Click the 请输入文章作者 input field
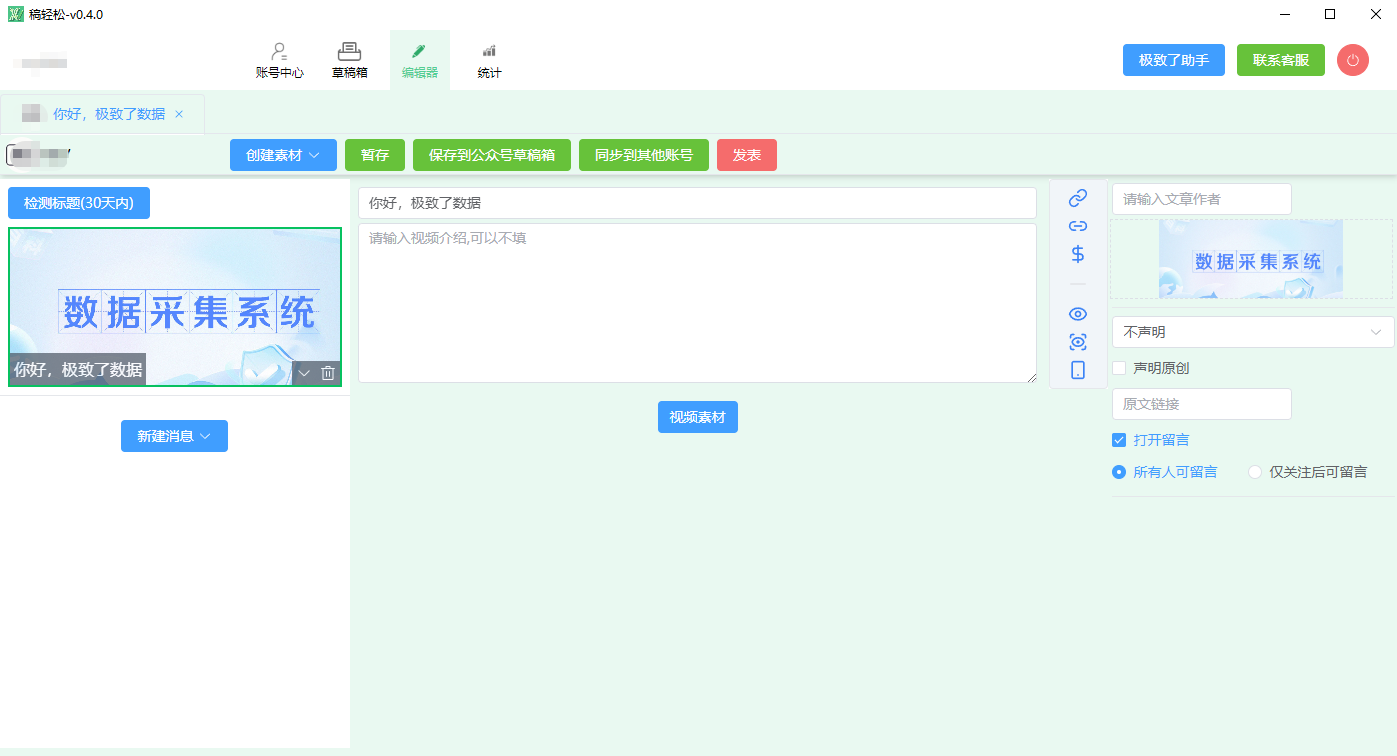This screenshot has width=1397, height=756. click(x=1201, y=199)
